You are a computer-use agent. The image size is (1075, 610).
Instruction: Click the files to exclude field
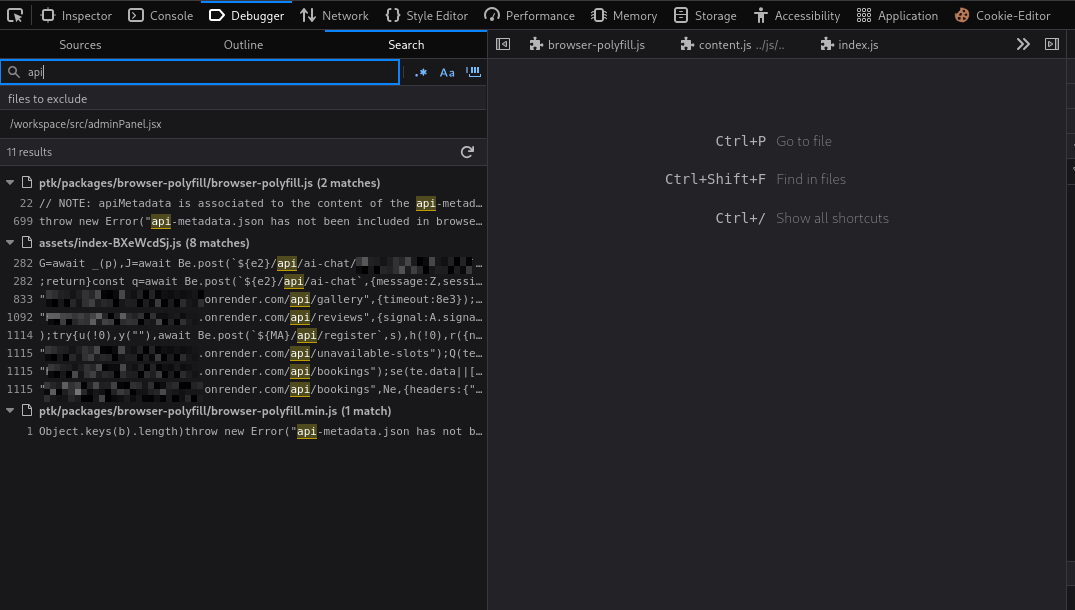coord(243,99)
